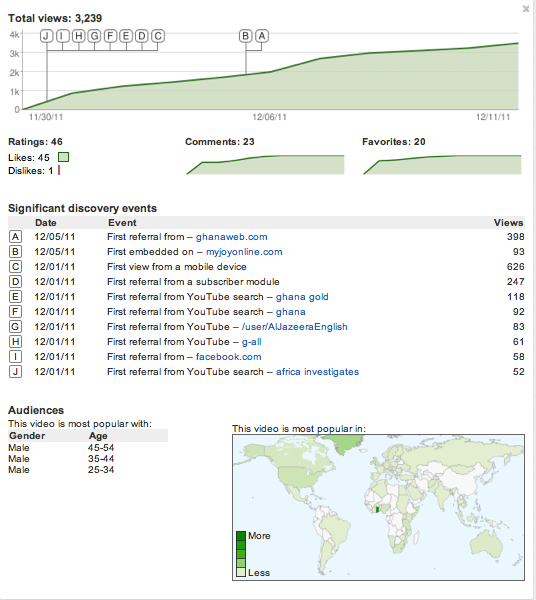Click 'First referral from a subscriber module'

(x=193, y=282)
